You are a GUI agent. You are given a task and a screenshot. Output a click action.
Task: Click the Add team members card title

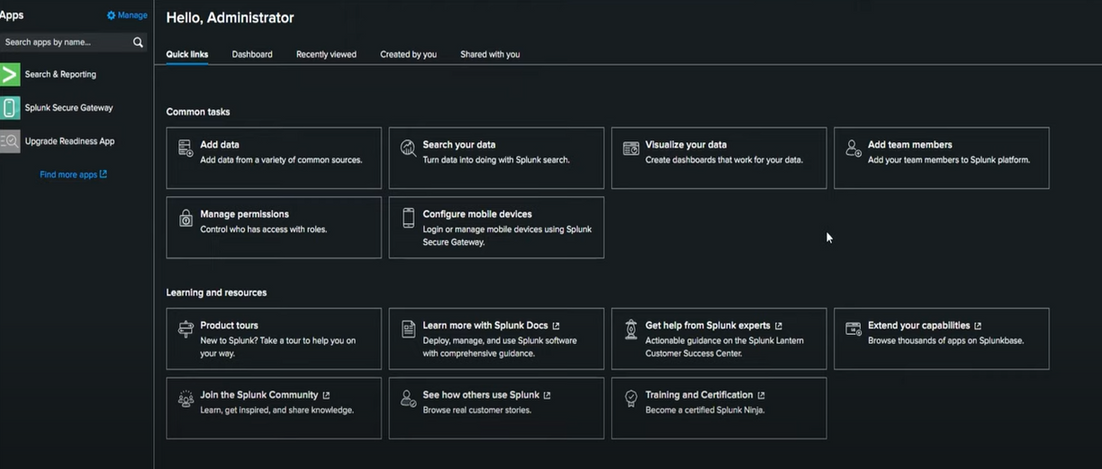[x=910, y=145]
